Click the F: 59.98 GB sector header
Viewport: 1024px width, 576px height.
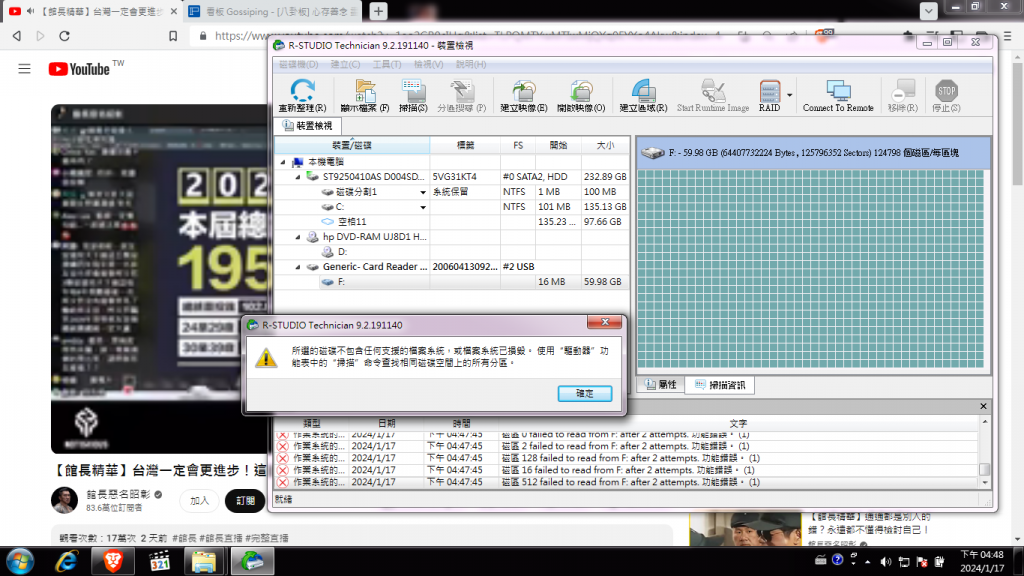[813, 153]
